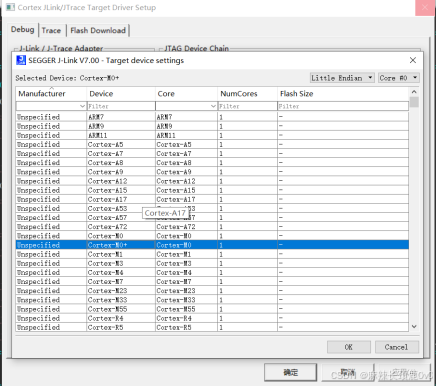Click the Cancel button in SEGGER dialog
Viewport: 437px width, 387px height.
397,347
